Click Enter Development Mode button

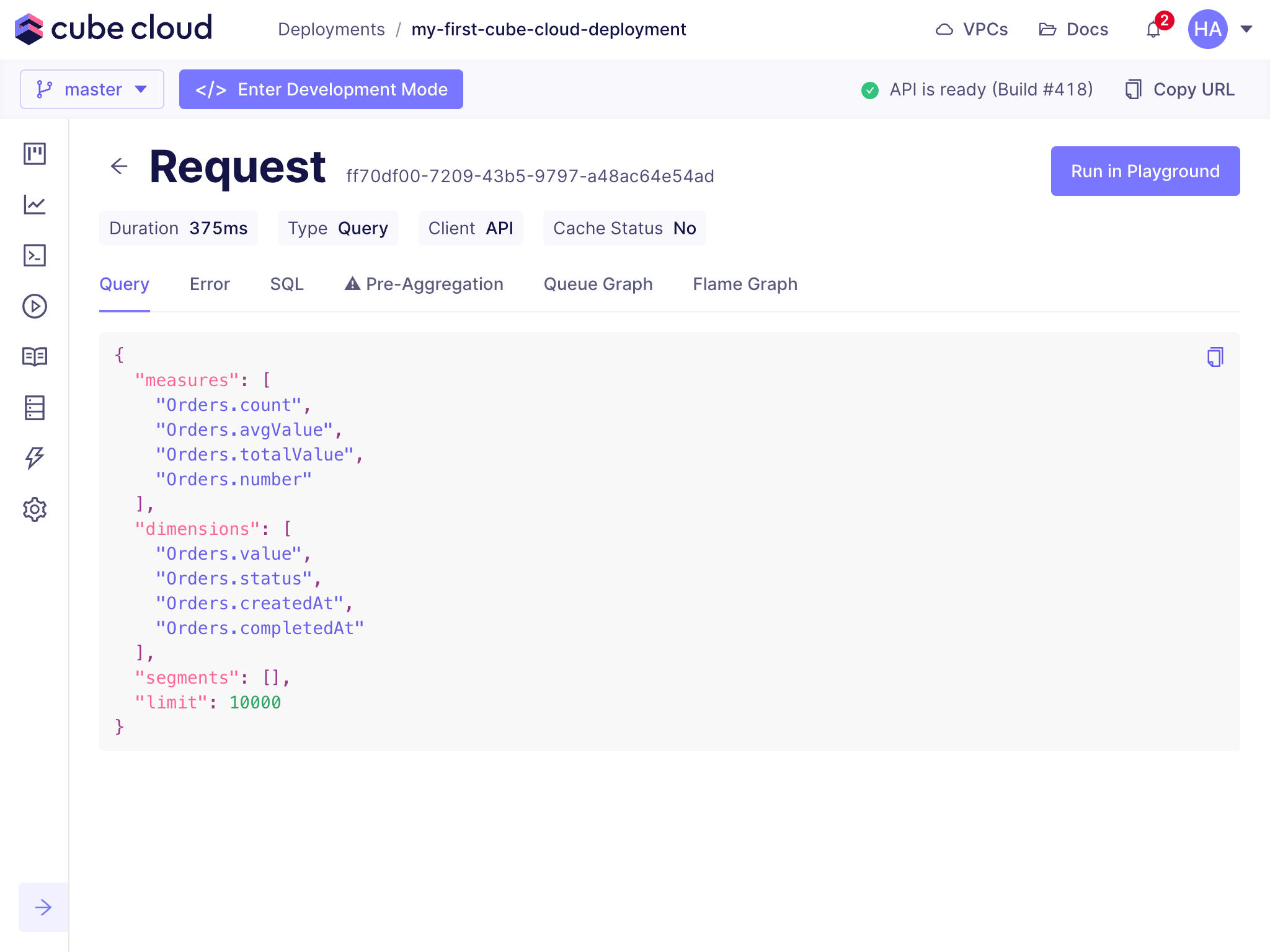tap(321, 89)
